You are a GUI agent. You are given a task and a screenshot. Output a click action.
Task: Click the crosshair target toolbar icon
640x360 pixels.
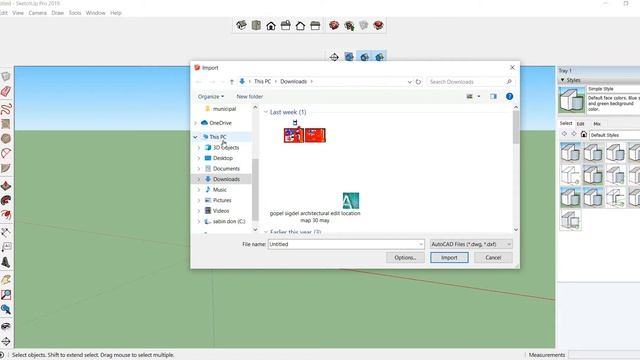point(334,57)
